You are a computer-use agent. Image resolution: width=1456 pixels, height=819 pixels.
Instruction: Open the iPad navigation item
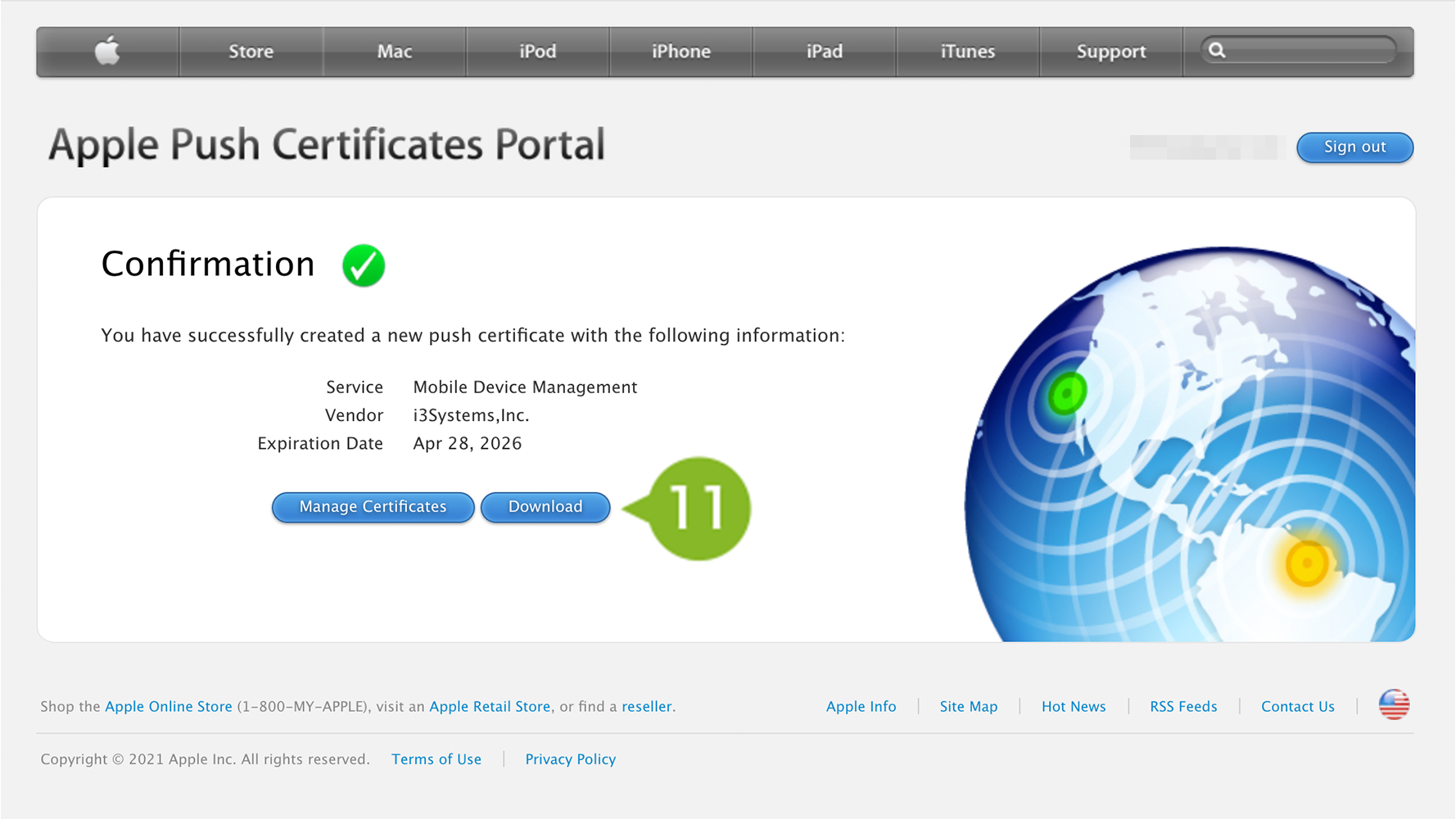[824, 52]
